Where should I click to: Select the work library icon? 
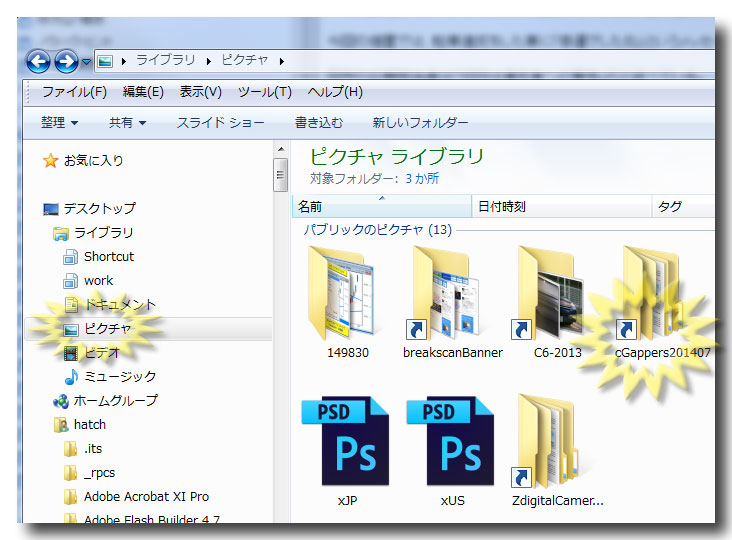click(x=70, y=281)
